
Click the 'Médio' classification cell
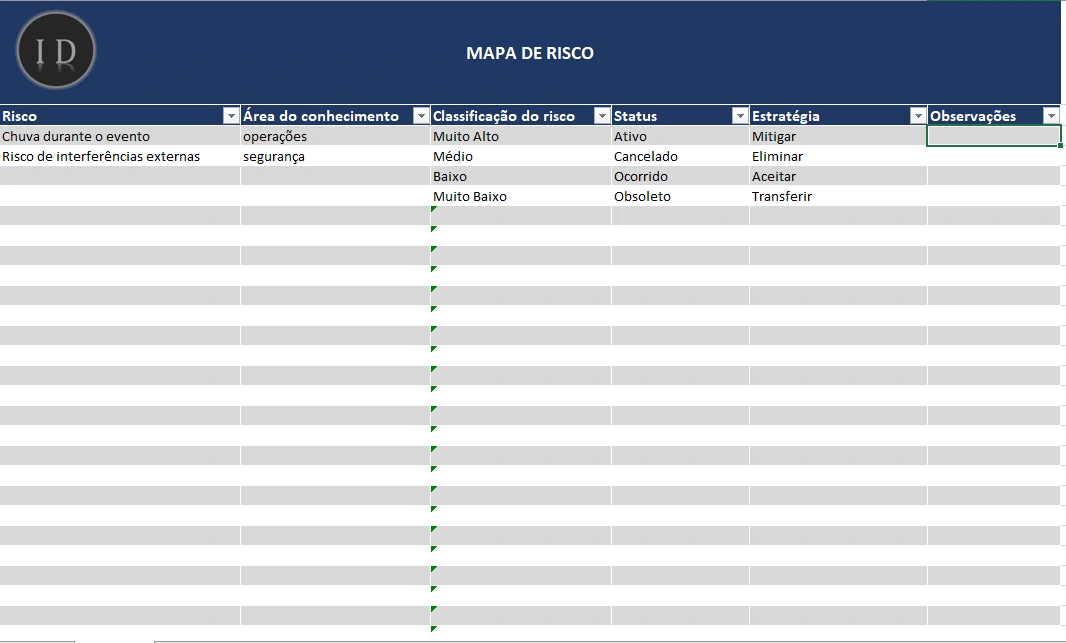point(453,156)
